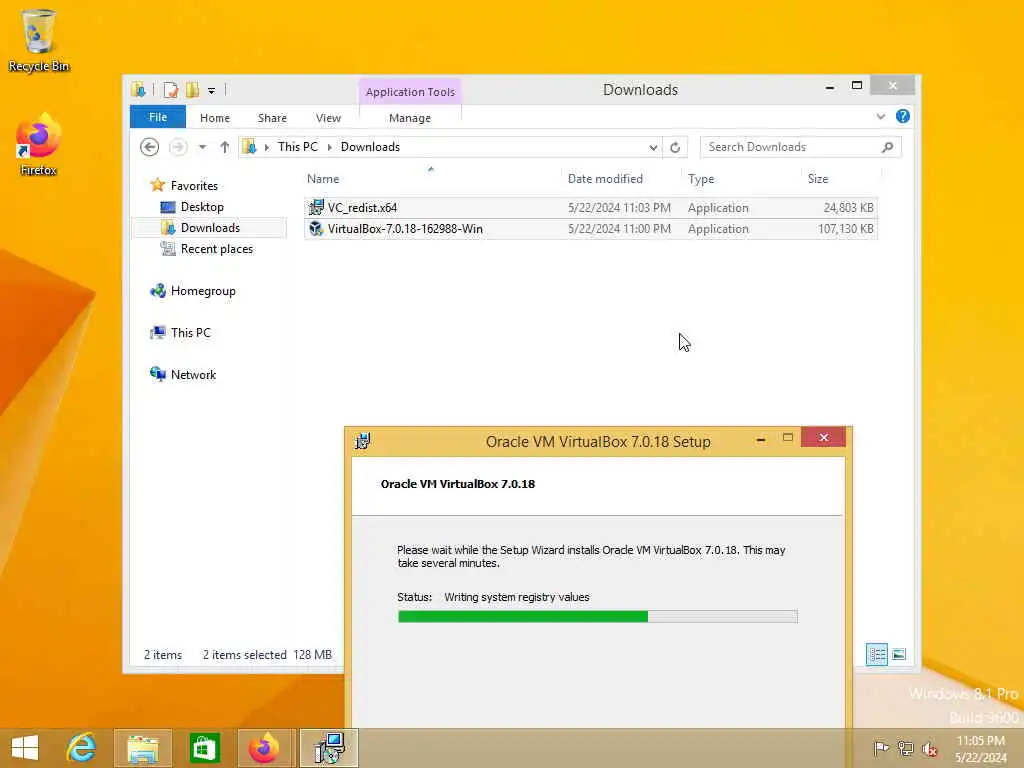Open the Customize Quick Access Toolbar arrow
Image resolution: width=1024 pixels, height=768 pixels.
(x=212, y=91)
